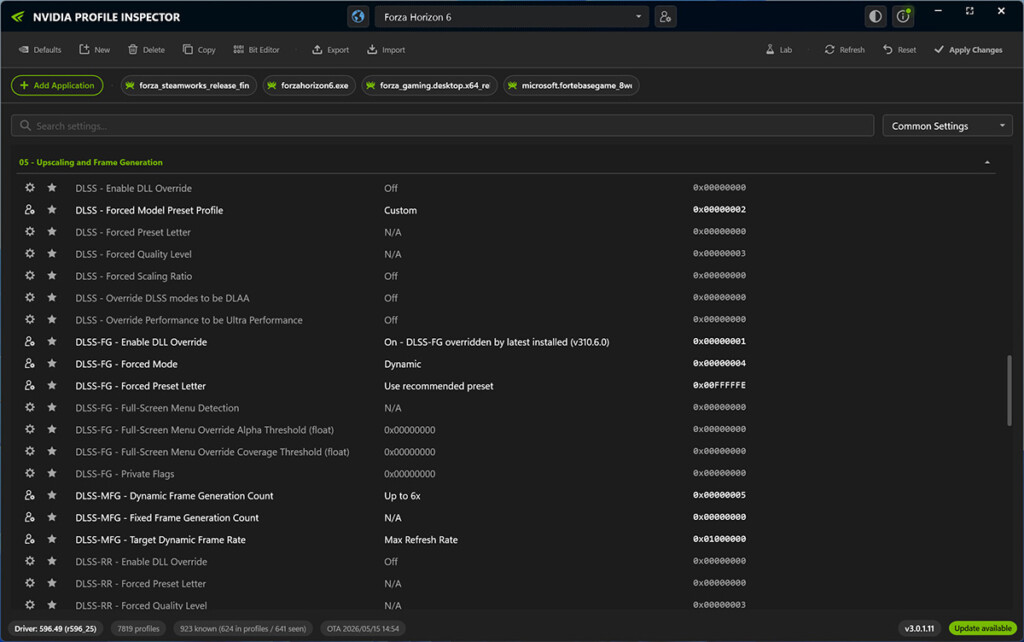Click the Add Application button
1024x642 pixels.
57,86
